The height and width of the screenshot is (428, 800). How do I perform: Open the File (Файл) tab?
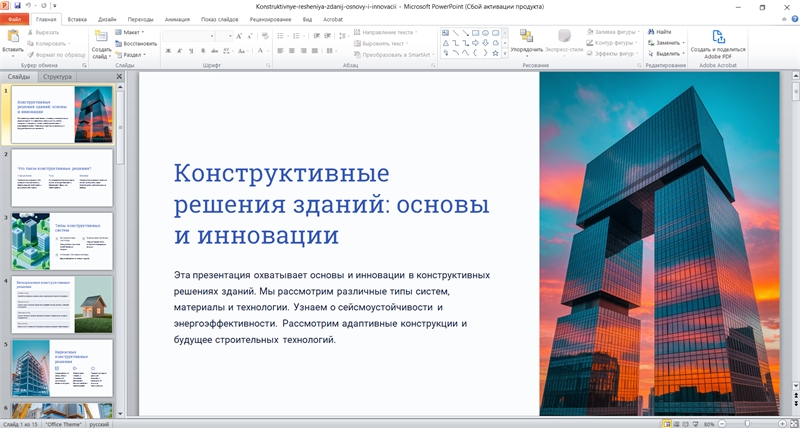point(15,19)
